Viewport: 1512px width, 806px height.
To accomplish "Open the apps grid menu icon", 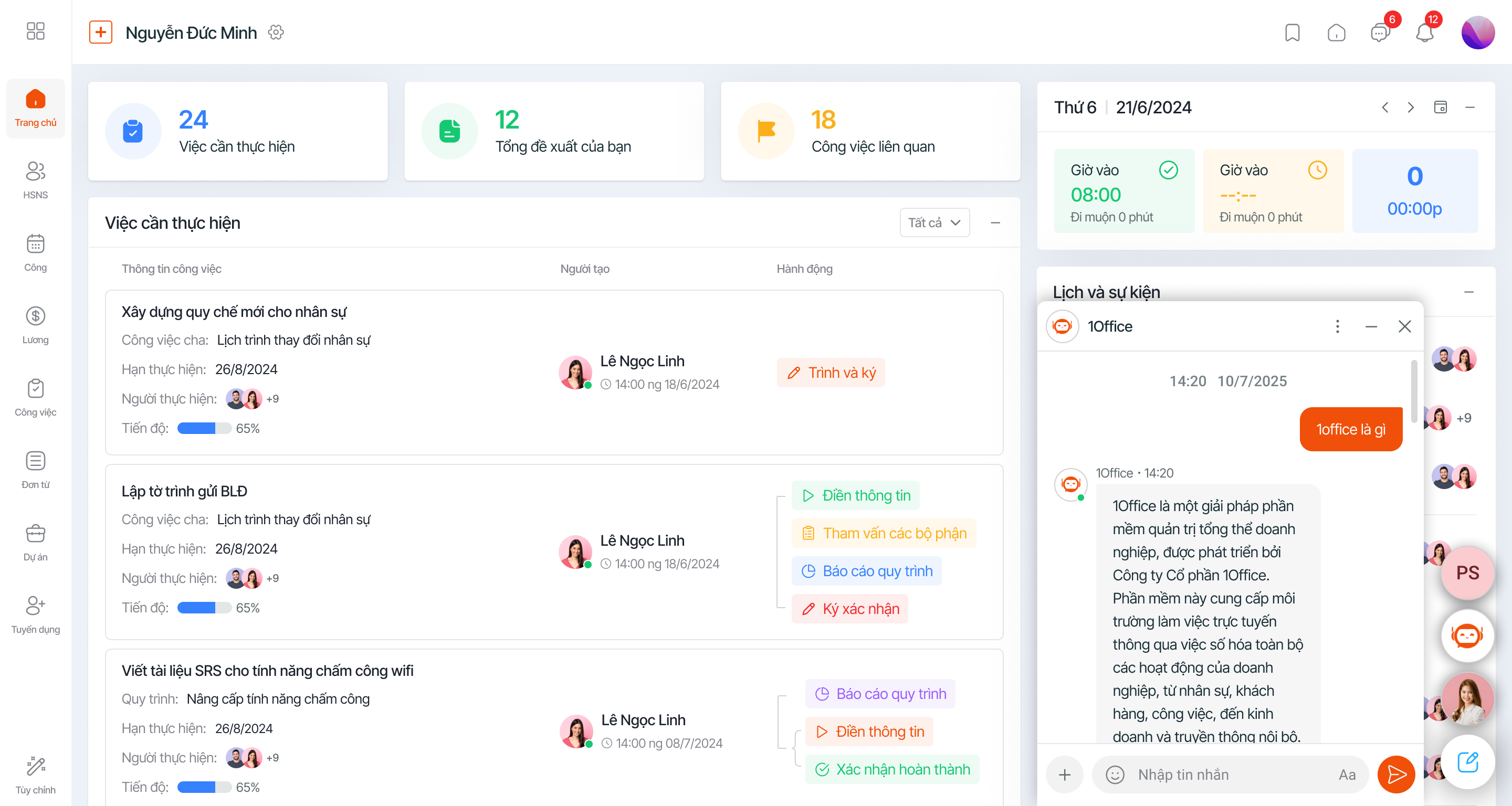I will (36, 31).
